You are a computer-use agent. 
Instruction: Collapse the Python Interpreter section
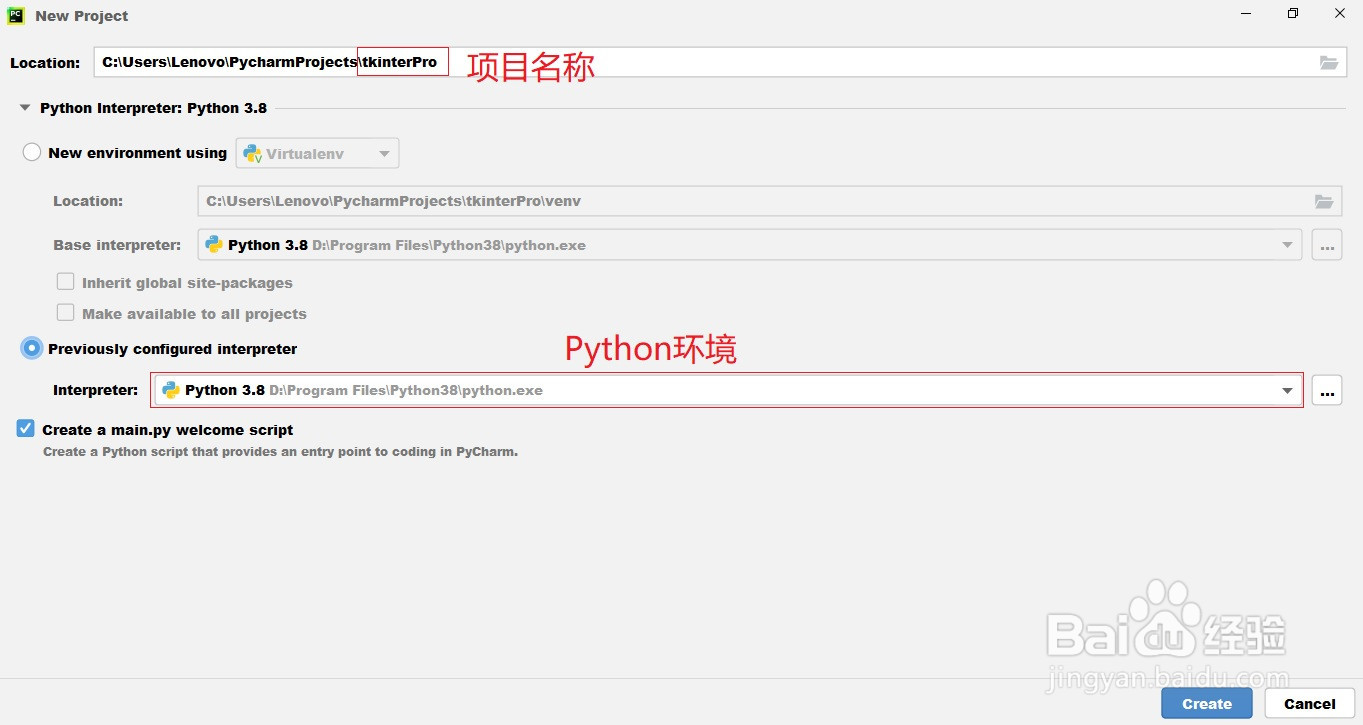point(23,108)
